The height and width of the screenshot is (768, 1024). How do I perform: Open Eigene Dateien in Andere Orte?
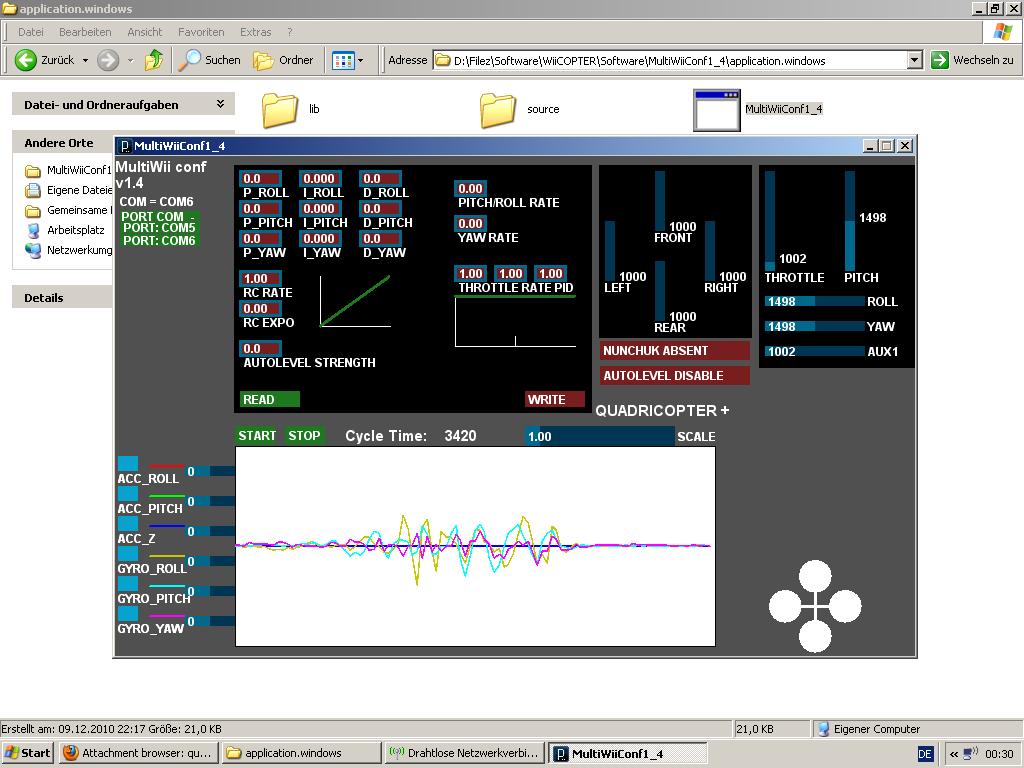tap(69, 190)
